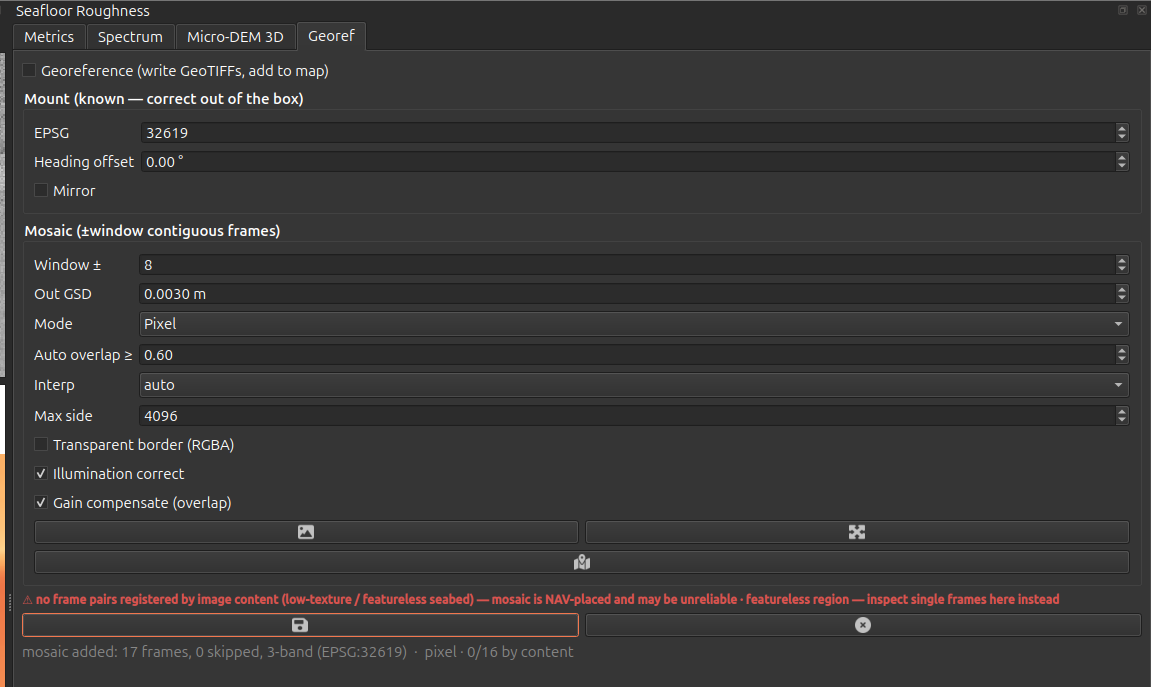Decrease Max side with down arrow

(1122, 421)
